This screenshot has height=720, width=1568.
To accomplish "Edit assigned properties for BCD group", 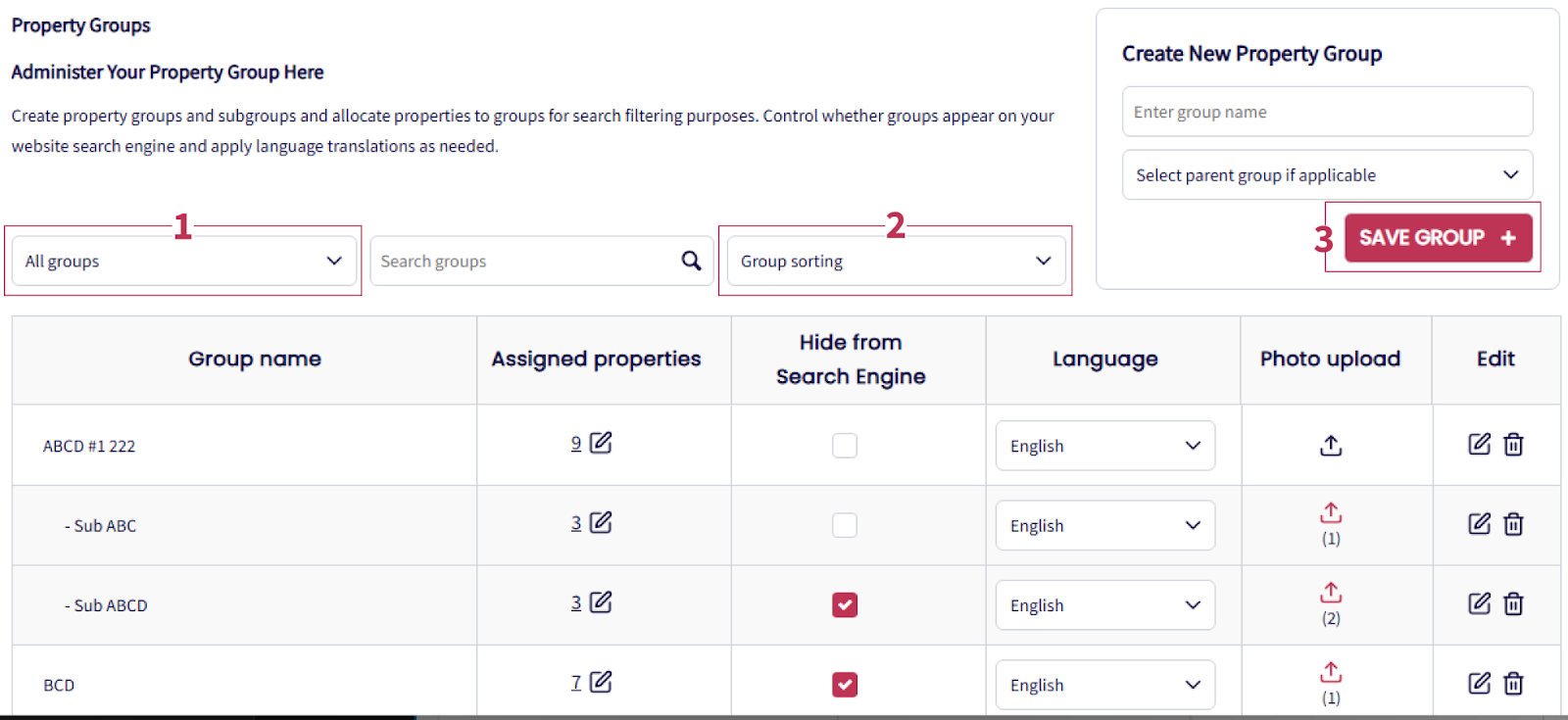I will coord(601,682).
